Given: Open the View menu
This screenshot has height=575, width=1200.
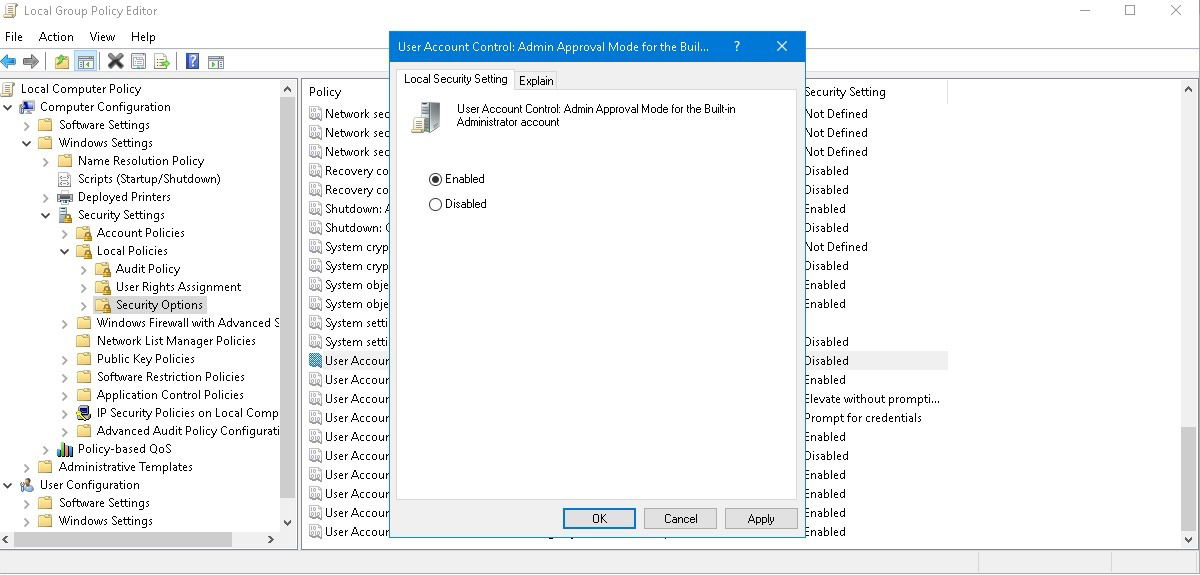Looking at the screenshot, I should 102,37.
